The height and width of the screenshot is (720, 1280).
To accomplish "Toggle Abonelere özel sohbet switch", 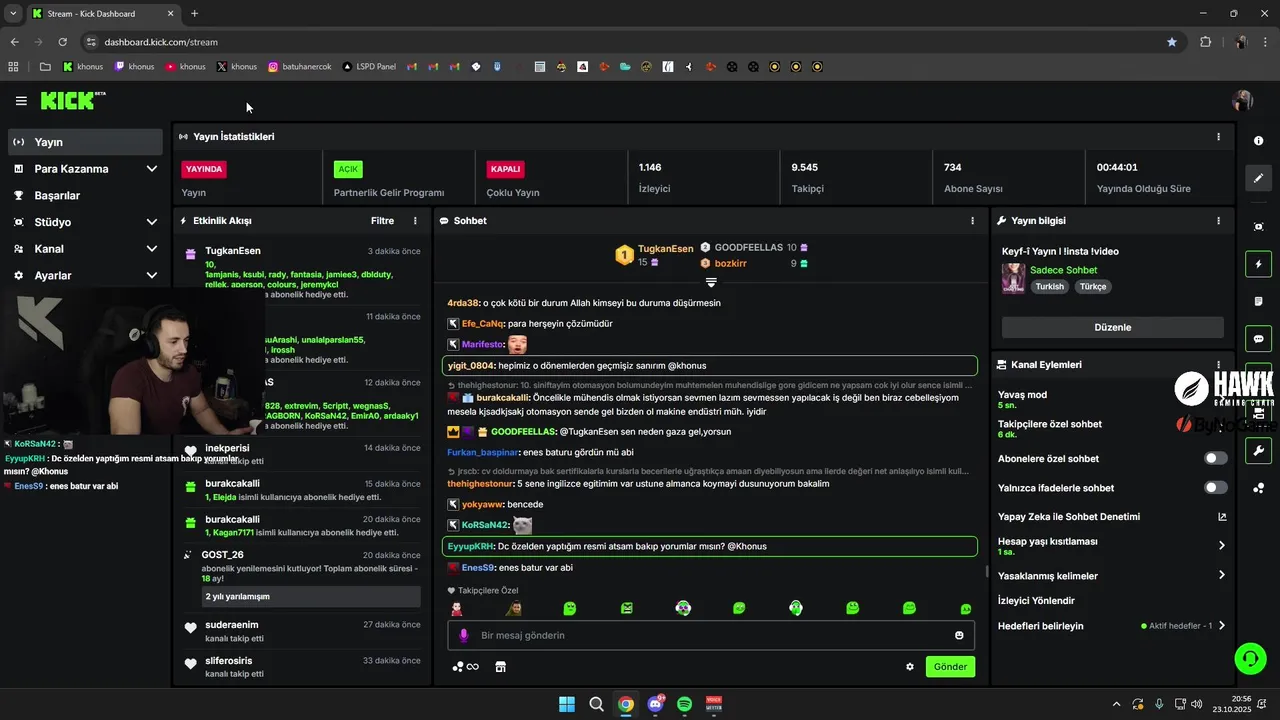I will (x=1215, y=458).
